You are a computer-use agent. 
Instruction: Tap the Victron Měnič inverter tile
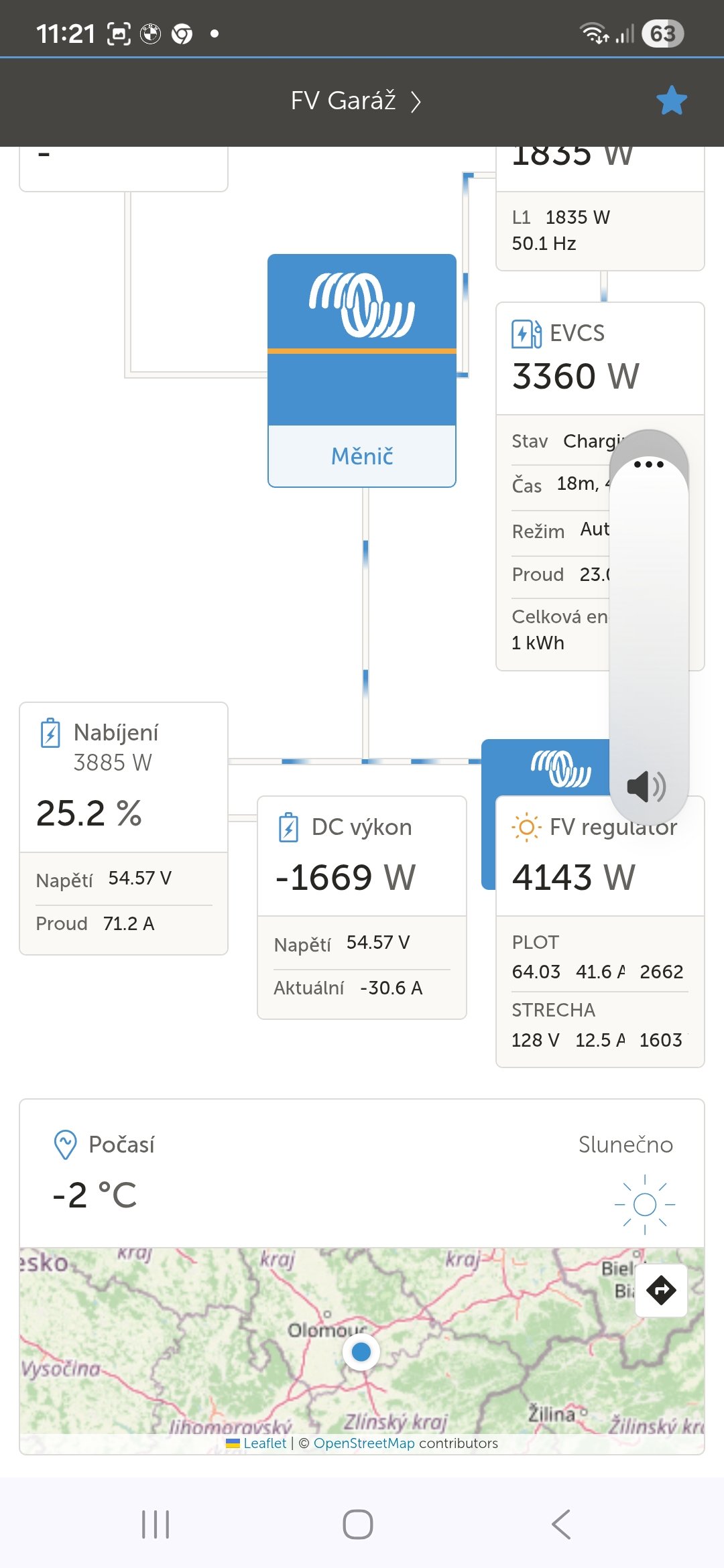click(362, 370)
